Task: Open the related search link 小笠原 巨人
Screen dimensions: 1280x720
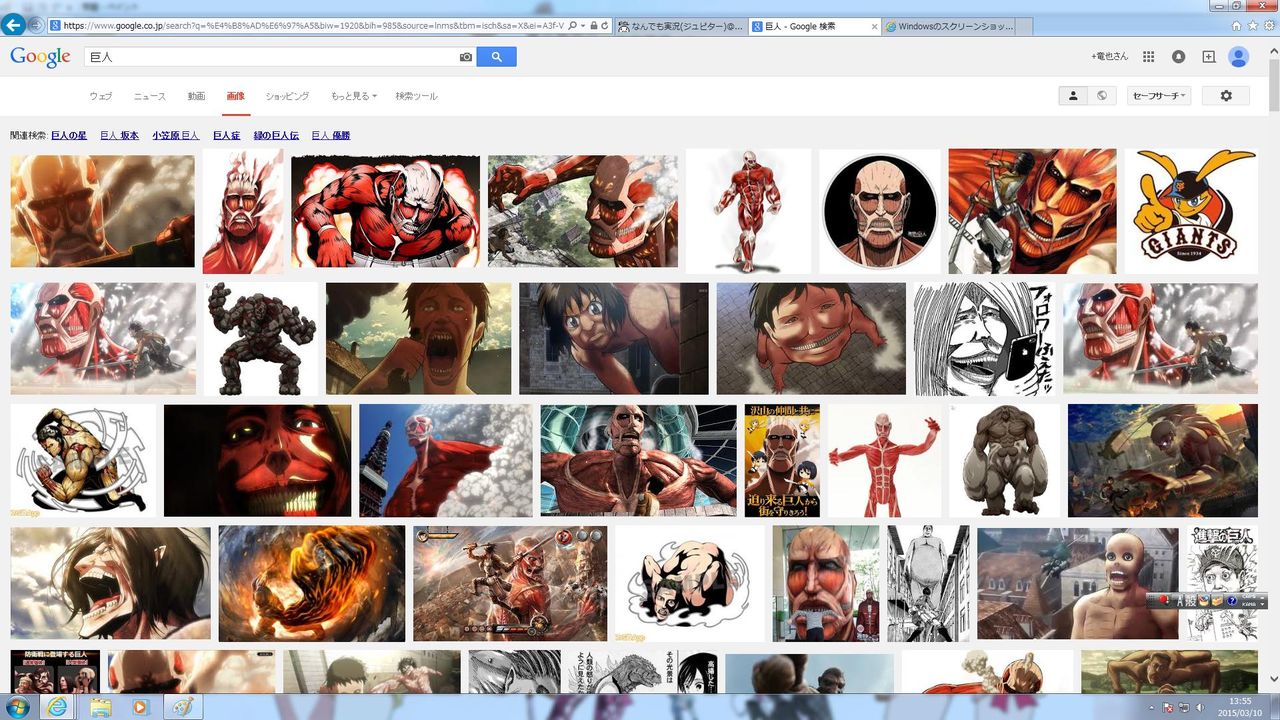Action: coord(175,135)
